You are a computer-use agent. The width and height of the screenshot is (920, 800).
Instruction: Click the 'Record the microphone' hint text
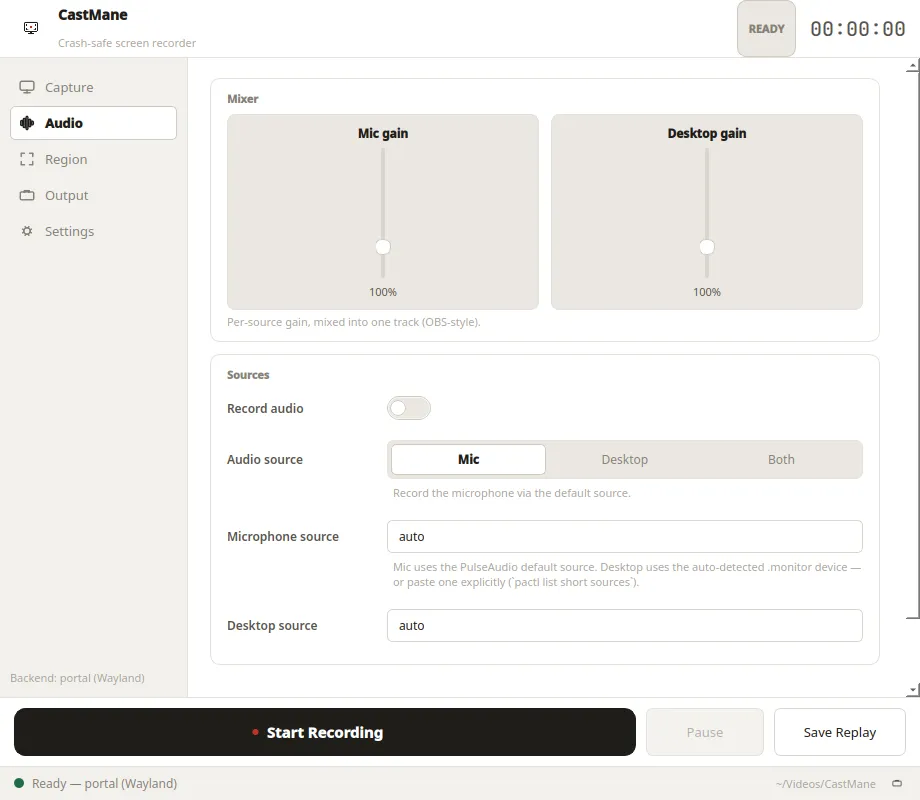click(512, 493)
